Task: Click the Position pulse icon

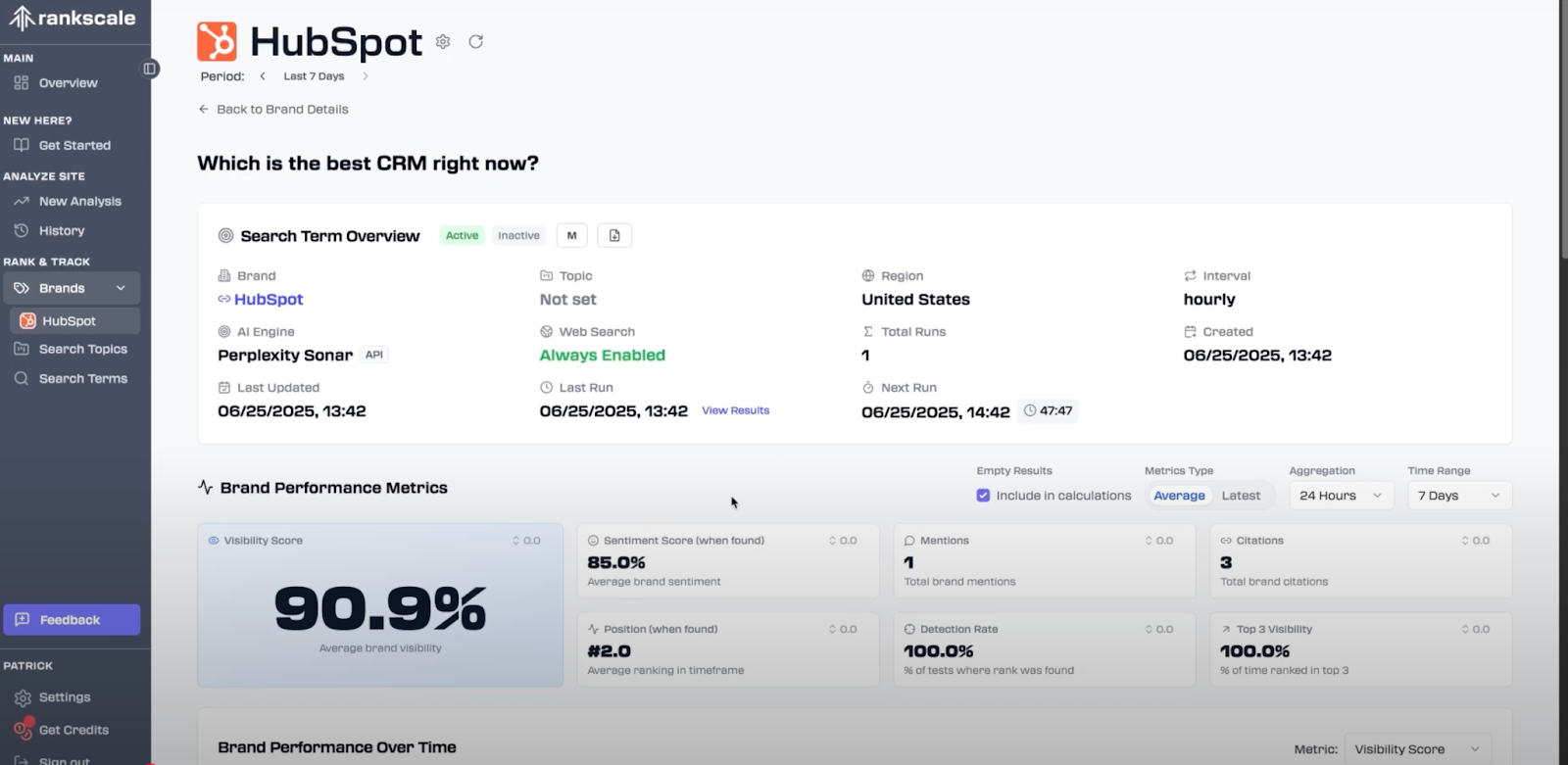Action: (593, 629)
